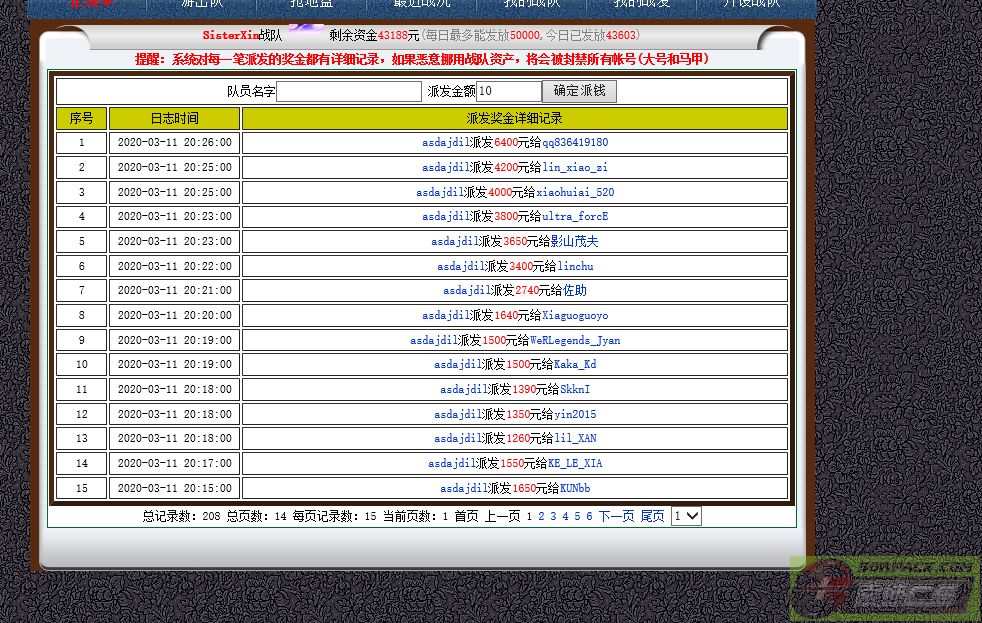Click recipient xiaohuiai_520 in row 3
Screen dimensions: 982x623
click(575, 193)
